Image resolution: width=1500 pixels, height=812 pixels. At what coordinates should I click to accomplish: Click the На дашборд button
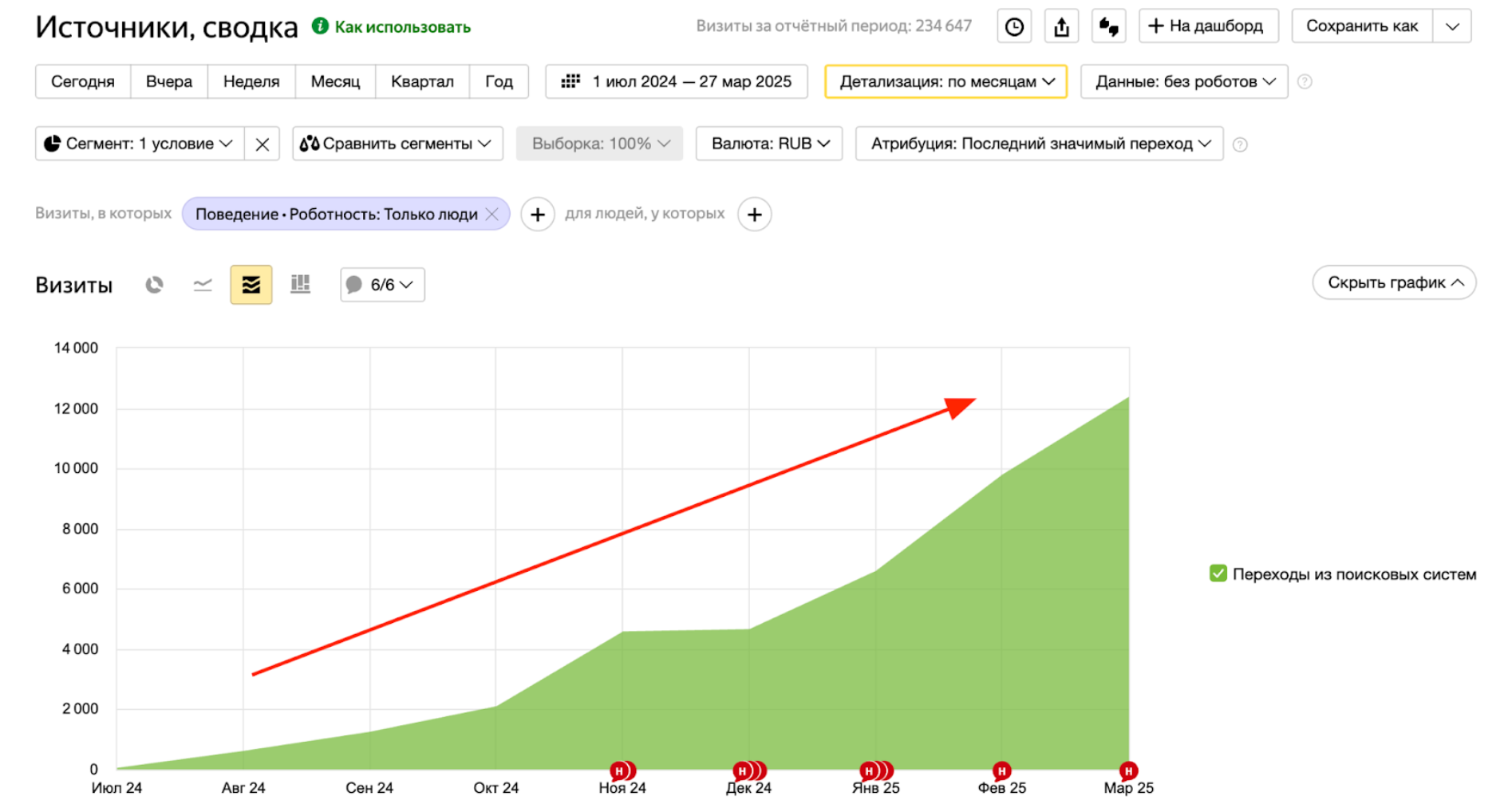[x=1208, y=26]
